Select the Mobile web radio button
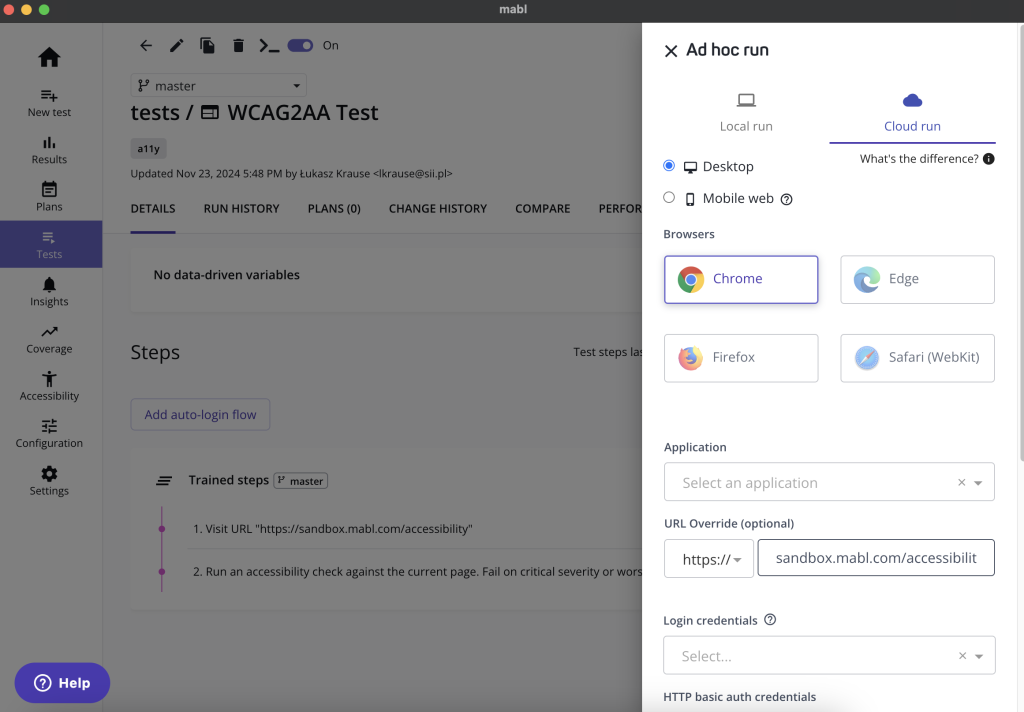Viewport: 1024px width, 712px height. [669, 197]
